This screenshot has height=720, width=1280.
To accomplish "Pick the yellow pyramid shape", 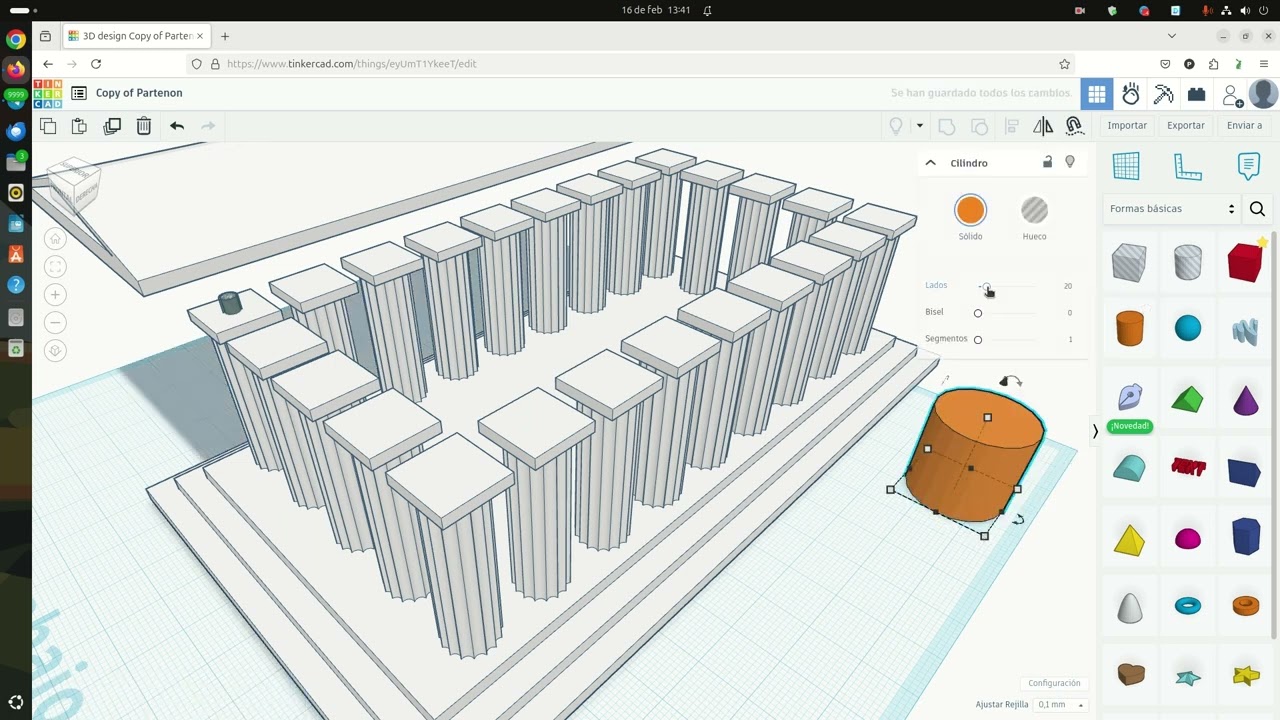I will point(1129,540).
